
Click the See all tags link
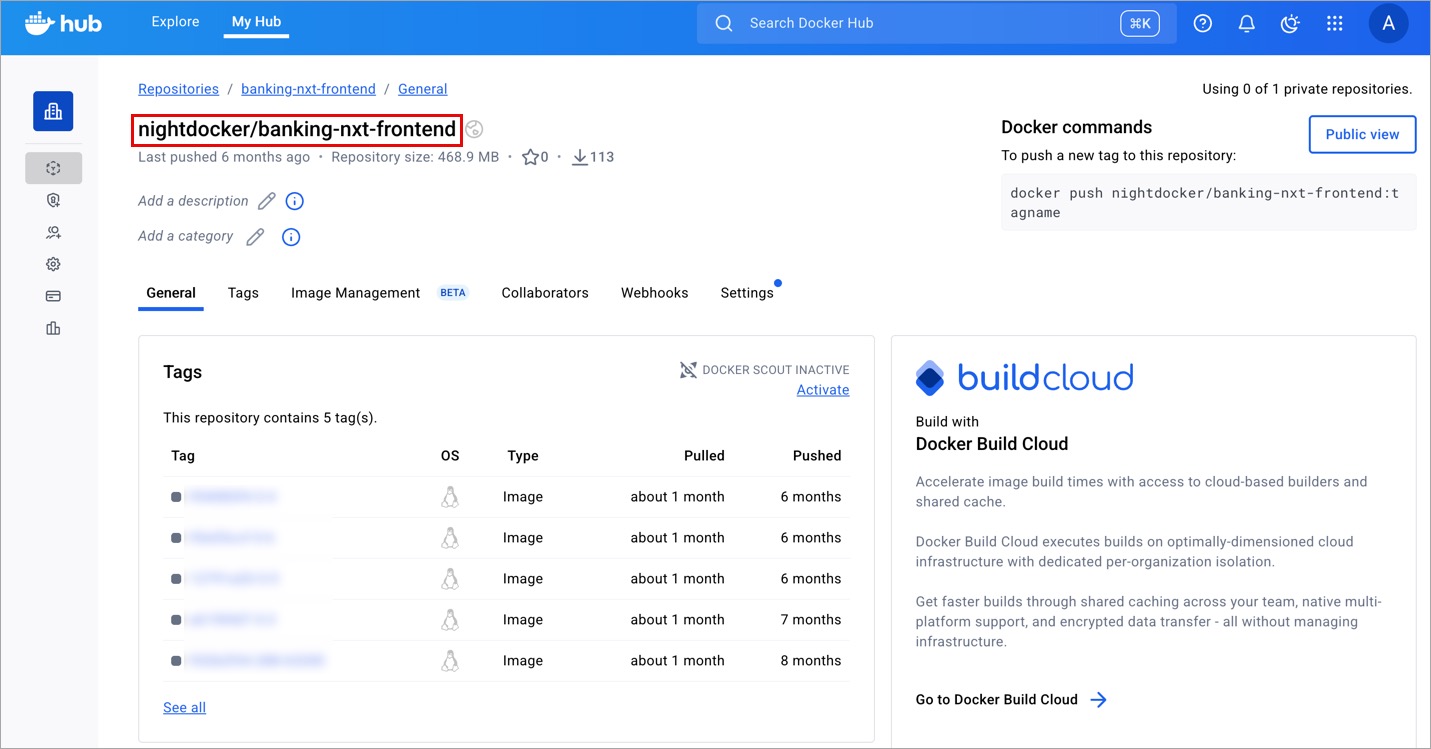click(x=184, y=707)
